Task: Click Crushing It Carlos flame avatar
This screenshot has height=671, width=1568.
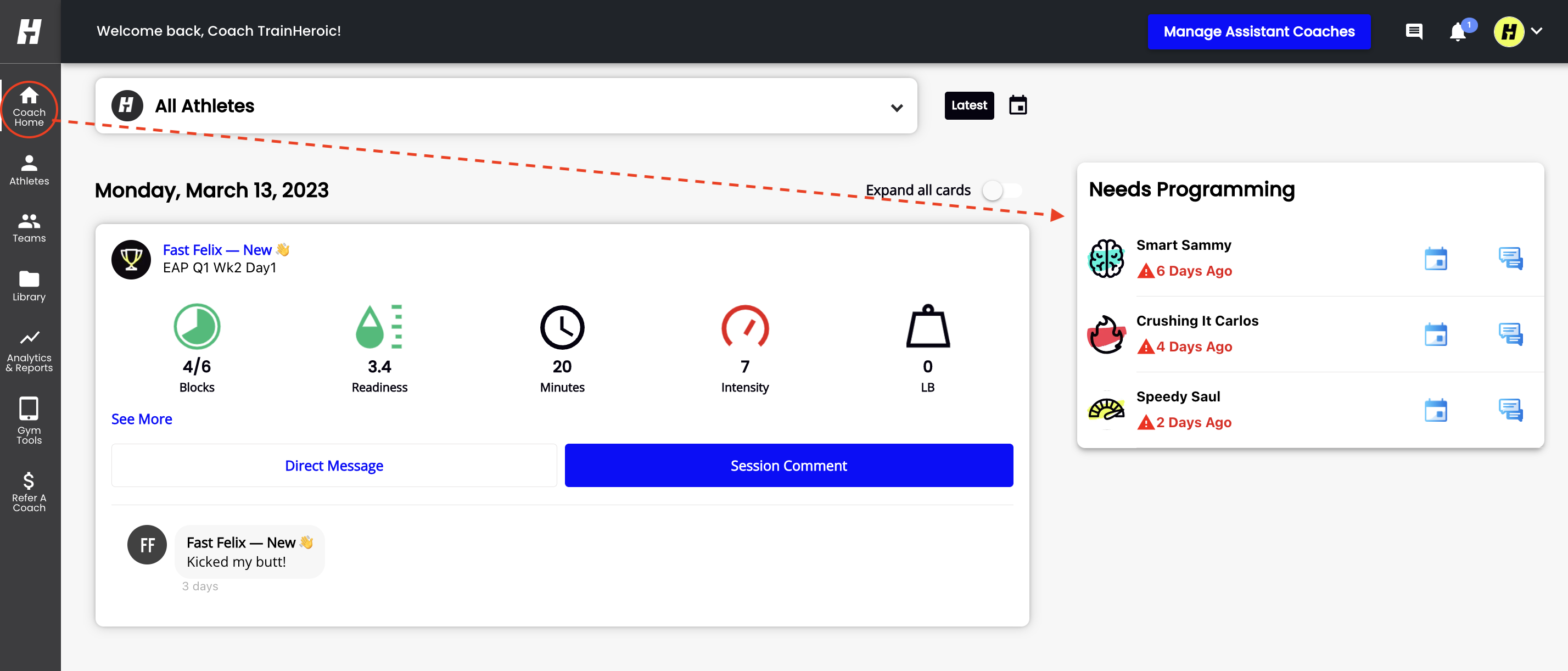Action: click(x=1106, y=334)
